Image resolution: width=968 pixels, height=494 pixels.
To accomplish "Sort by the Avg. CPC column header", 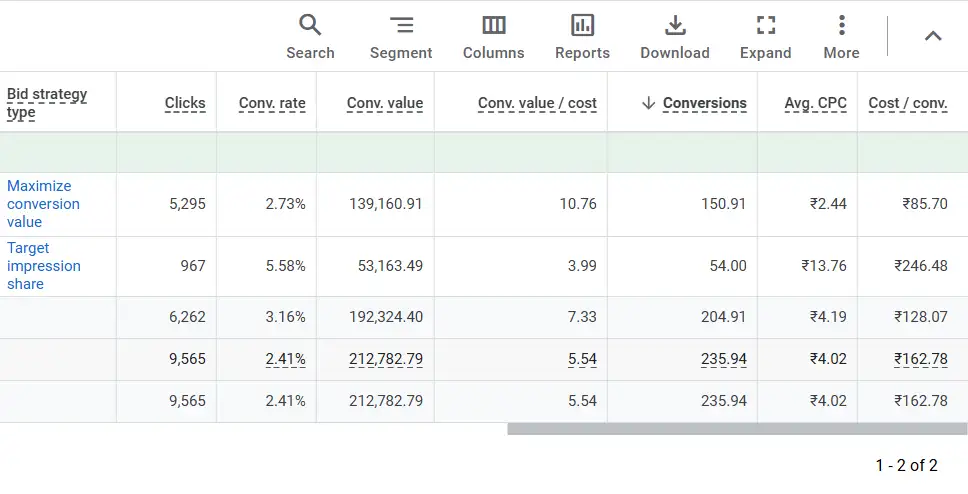I will [816, 103].
